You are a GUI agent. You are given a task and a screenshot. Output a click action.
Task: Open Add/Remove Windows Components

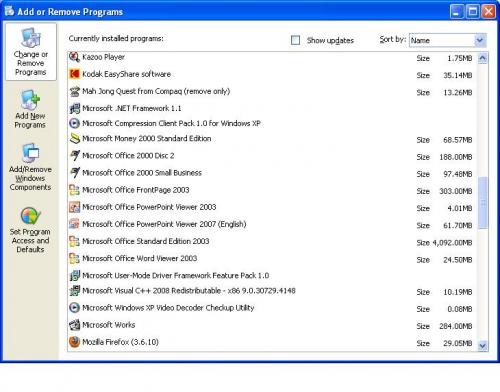pyautogui.click(x=30, y=167)
